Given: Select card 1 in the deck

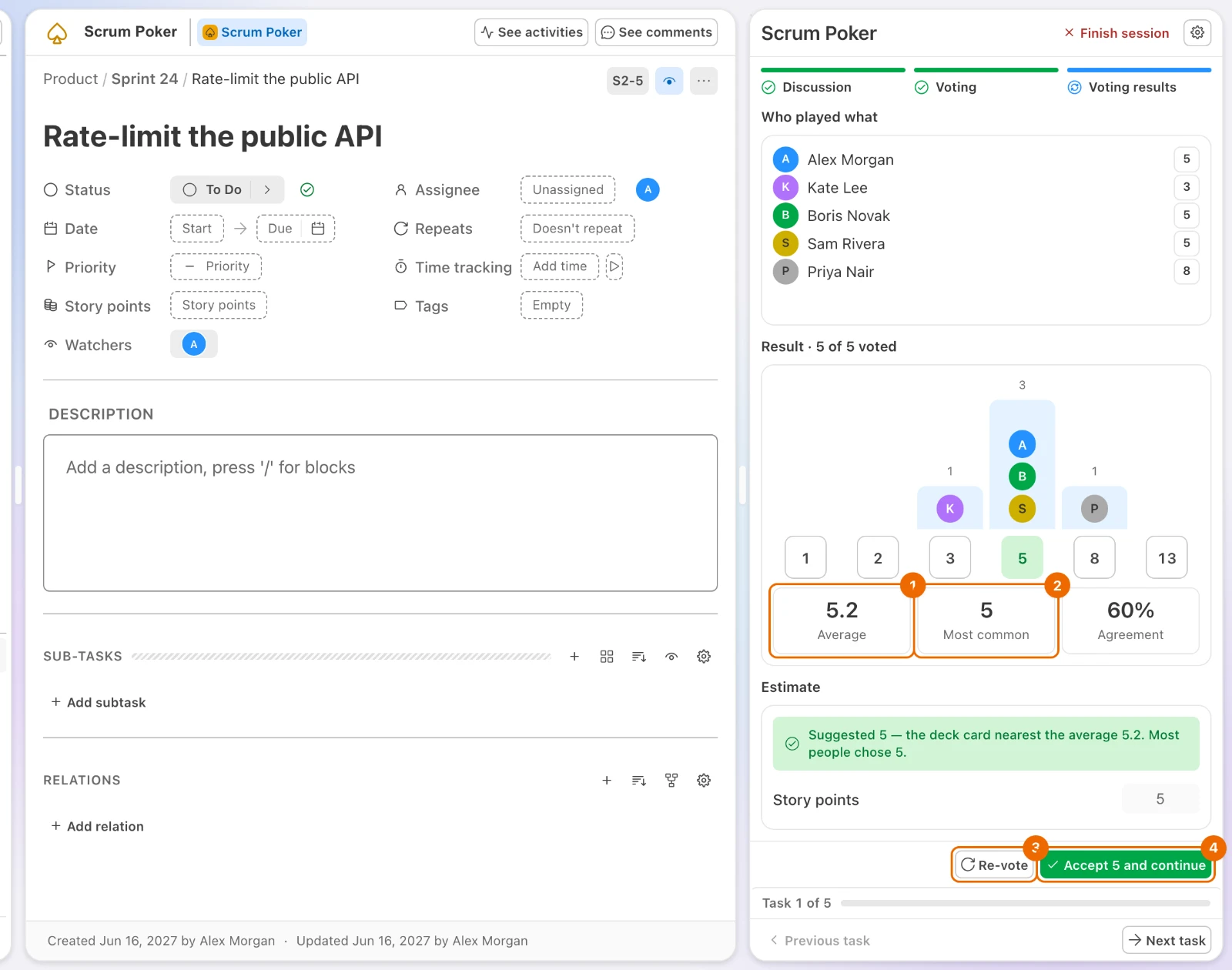Looking at the screenshot, I should click(805, 557).
